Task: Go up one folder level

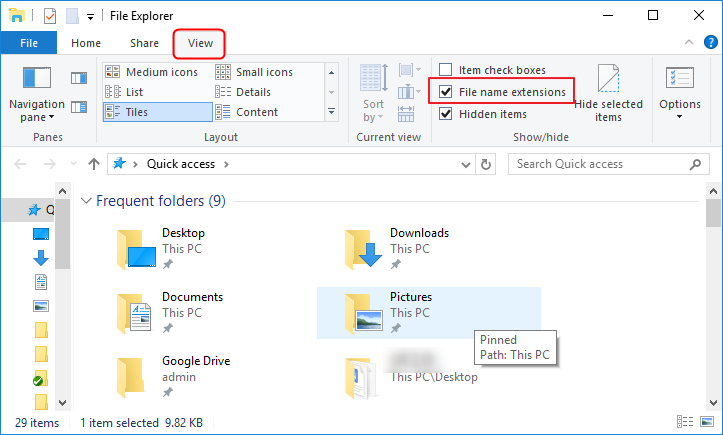Action: pyautogui.click(x=94, y=164)
